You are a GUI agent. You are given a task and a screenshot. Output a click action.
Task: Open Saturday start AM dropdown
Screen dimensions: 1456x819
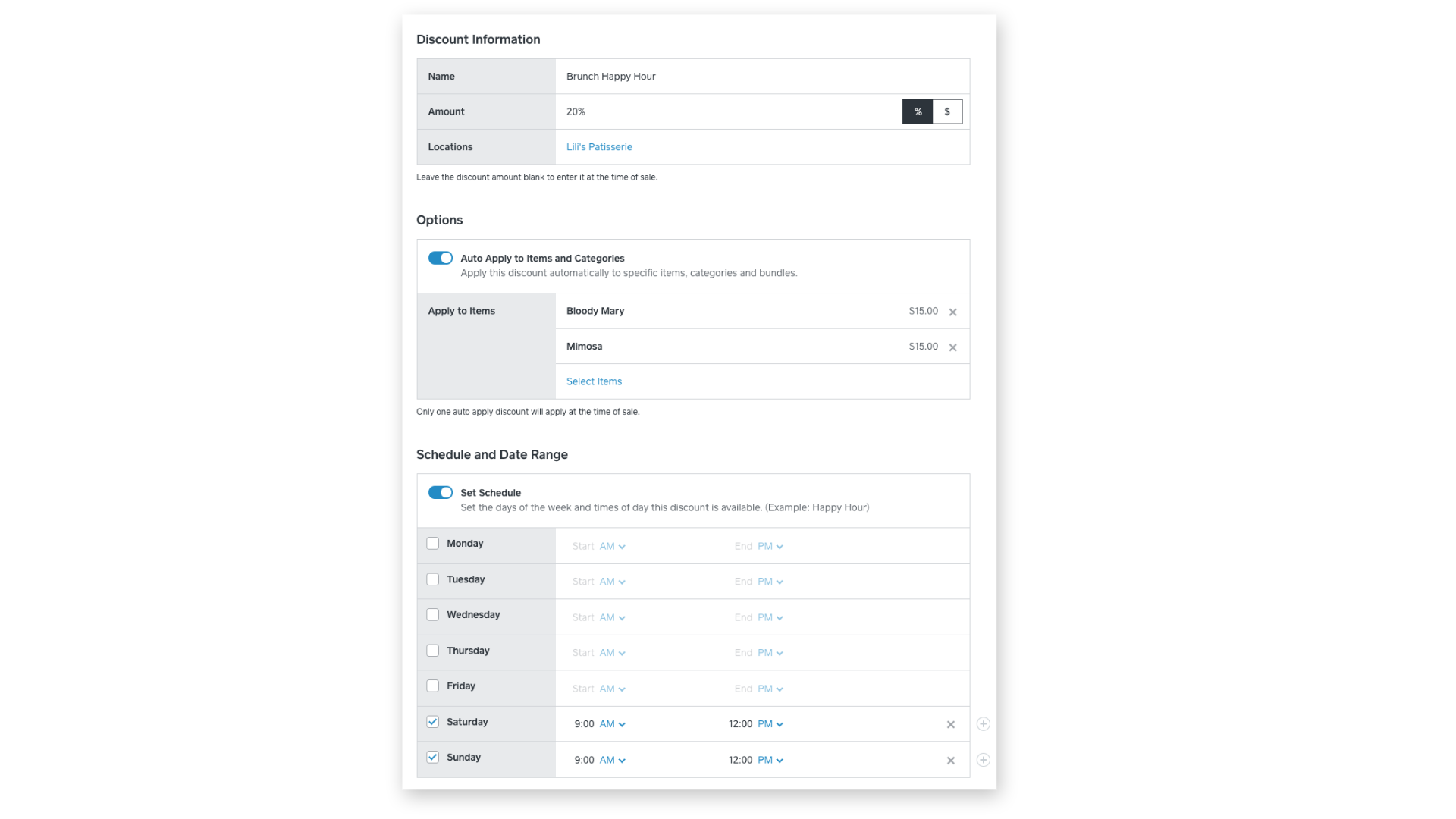612,724
